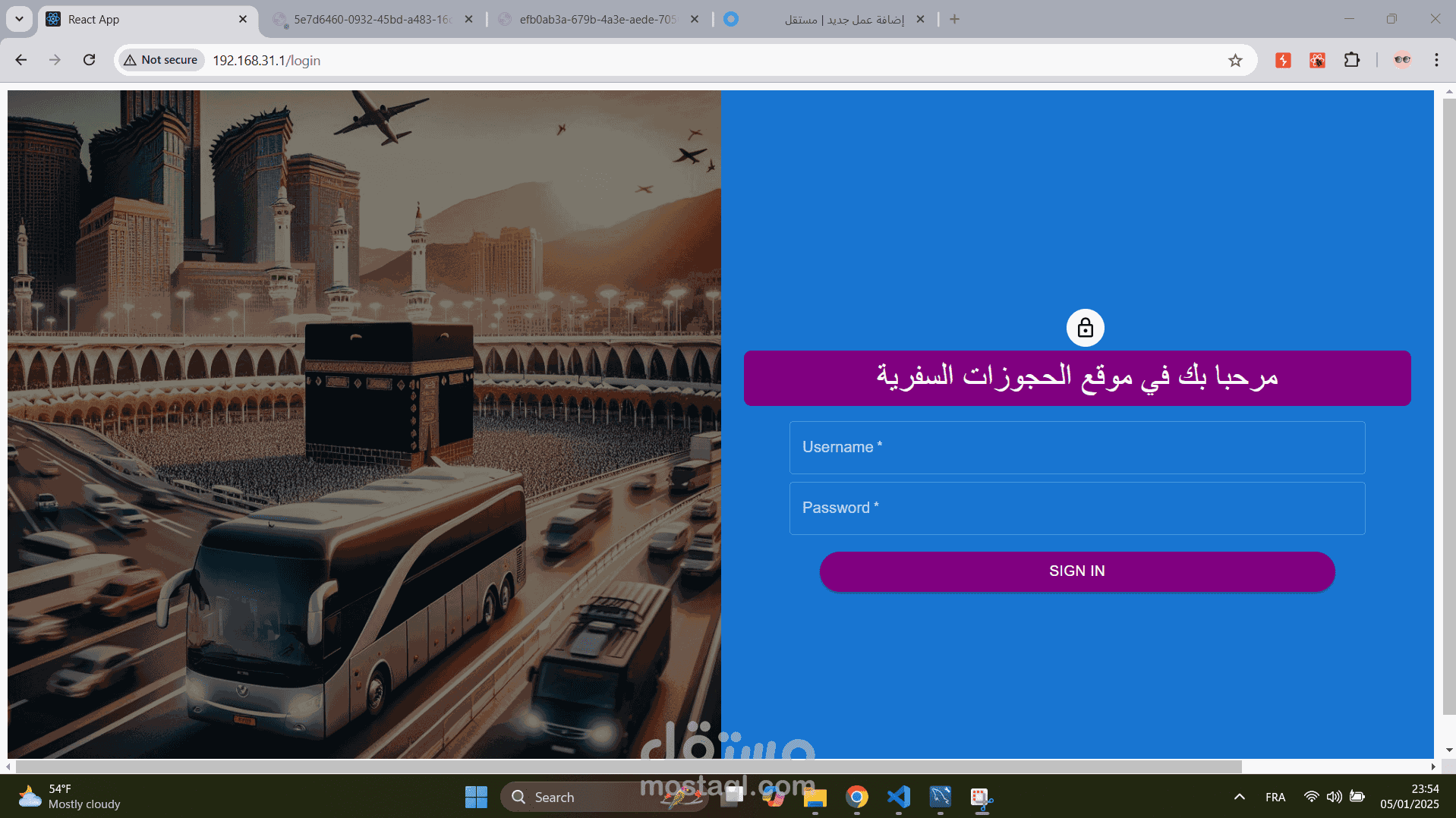Viewport: 1456px width, 818px height.
Task: Open the Extensions puzzle-piece icon
Action: [x=1354, y=60]
